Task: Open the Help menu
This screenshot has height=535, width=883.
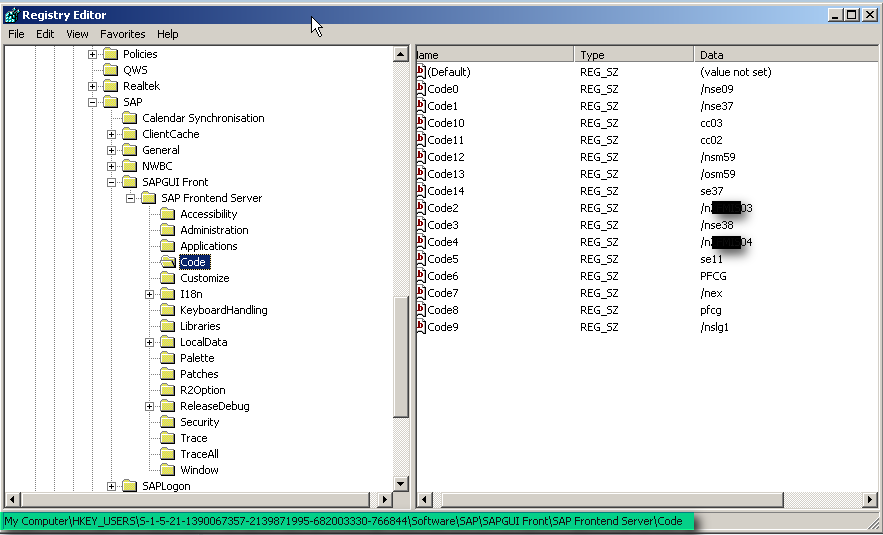Action: [x=167, y=34]
